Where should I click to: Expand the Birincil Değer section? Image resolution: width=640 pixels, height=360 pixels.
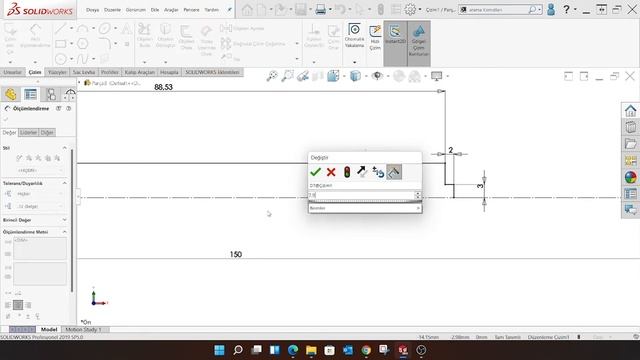coord(64,220)
